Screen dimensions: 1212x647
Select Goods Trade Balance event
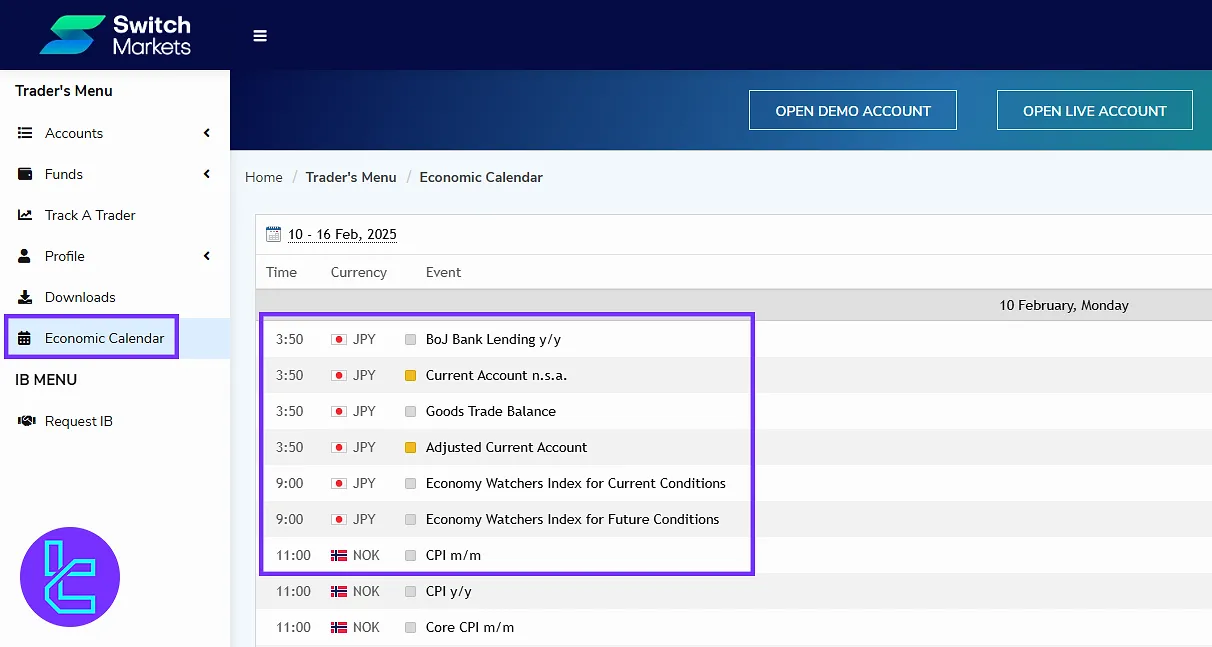[491, 411]
